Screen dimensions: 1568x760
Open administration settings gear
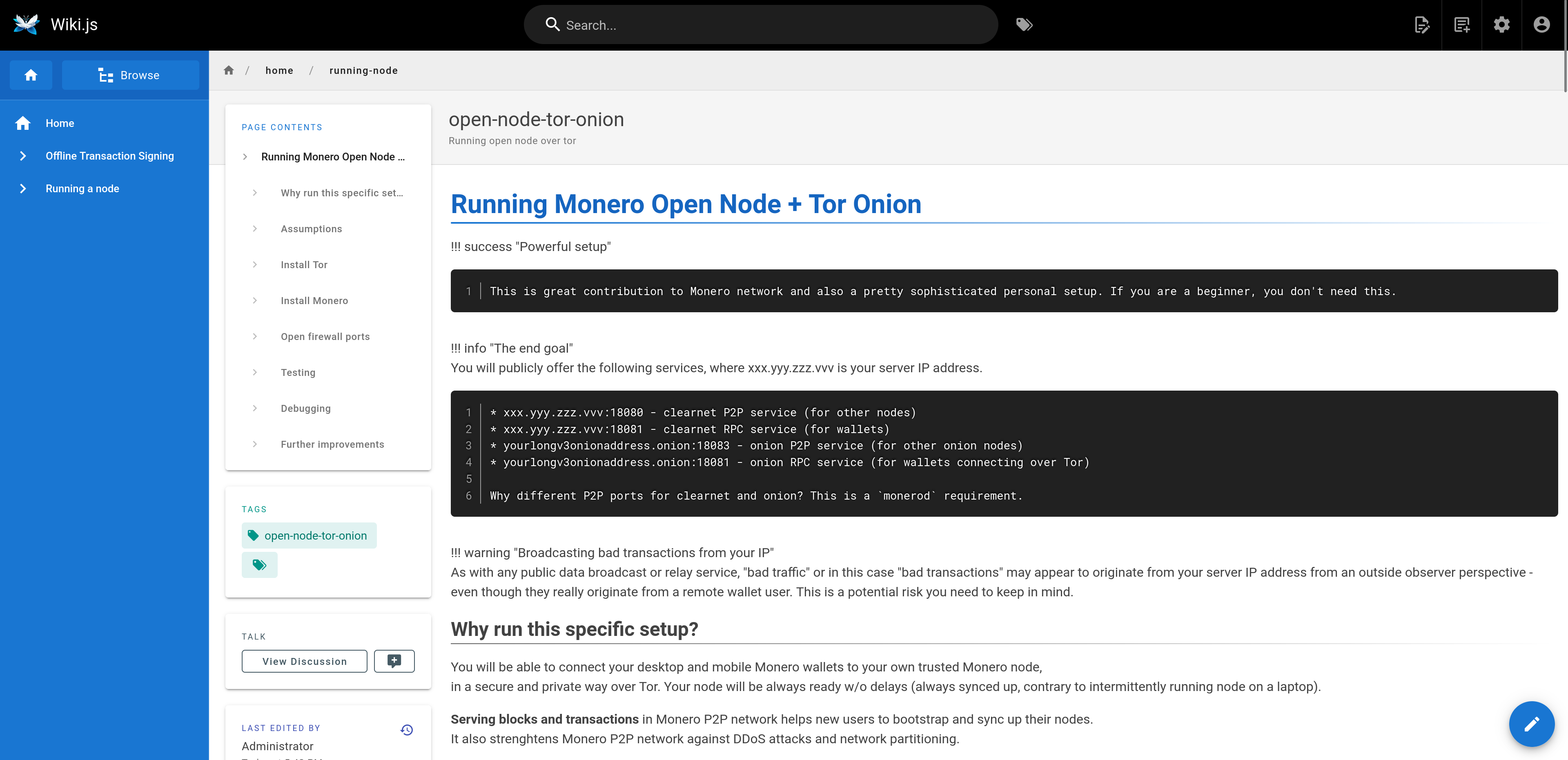(x=1502, y=25)
